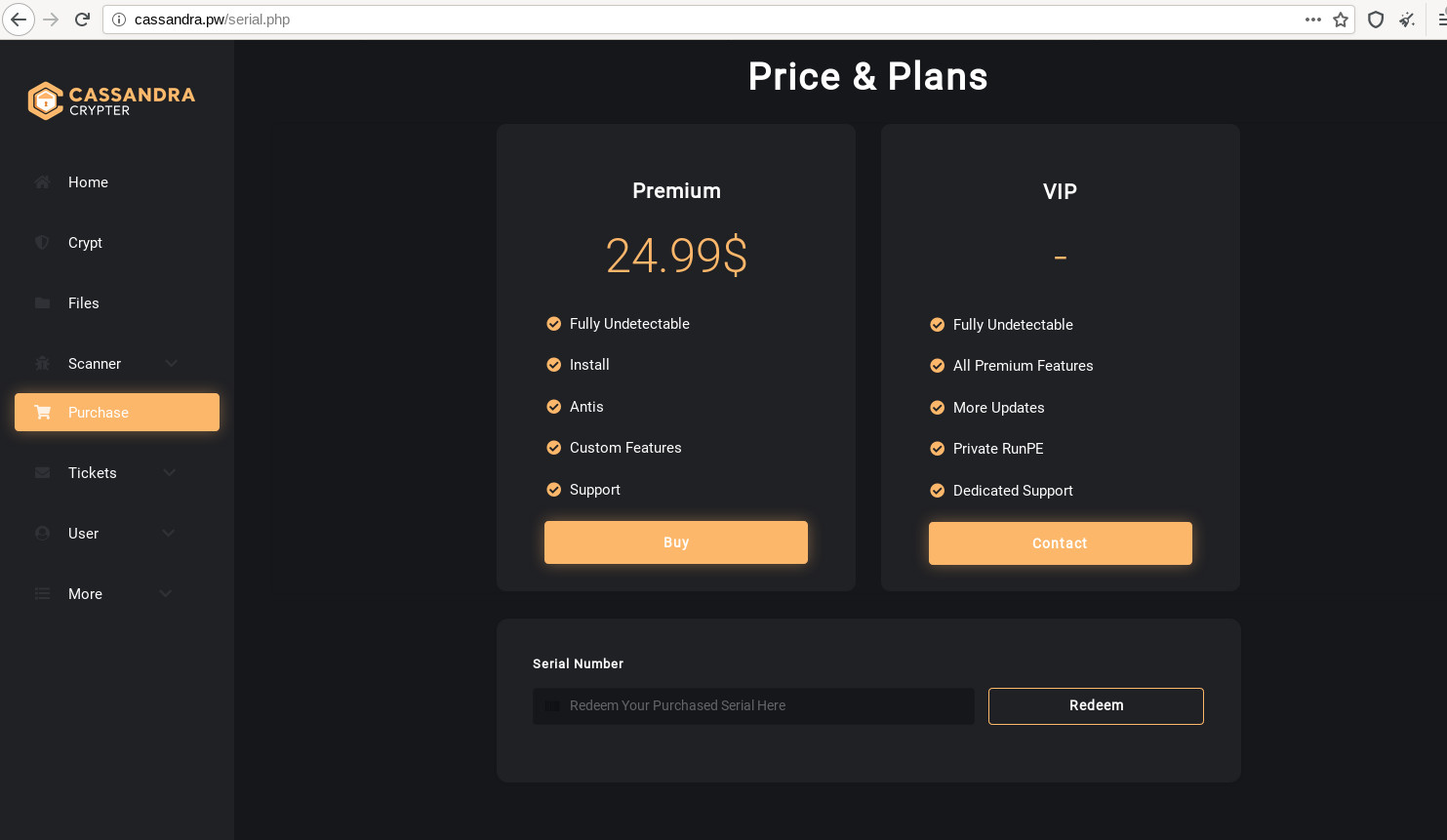This screenshot has width=1447, height=840.
Task: Buy the Premium plan
Action: pos(676,542)
